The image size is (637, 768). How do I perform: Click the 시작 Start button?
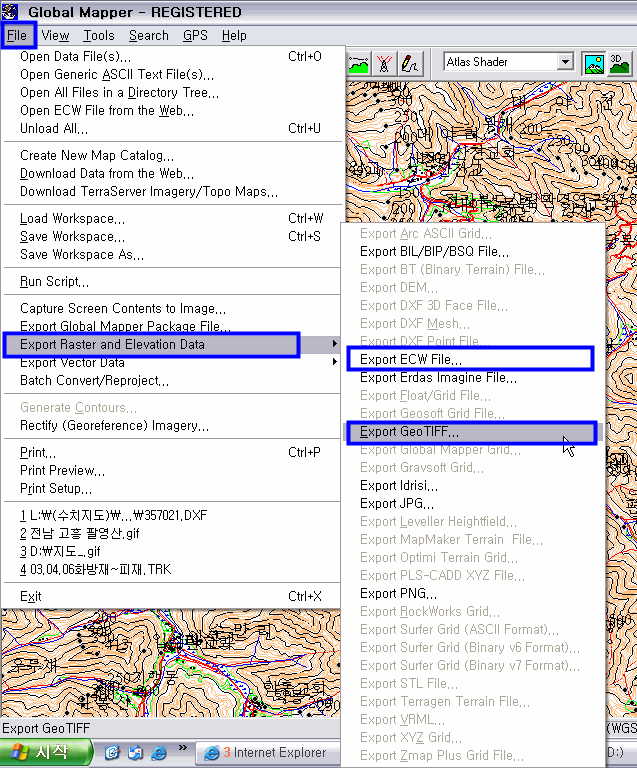coord(46,752)
